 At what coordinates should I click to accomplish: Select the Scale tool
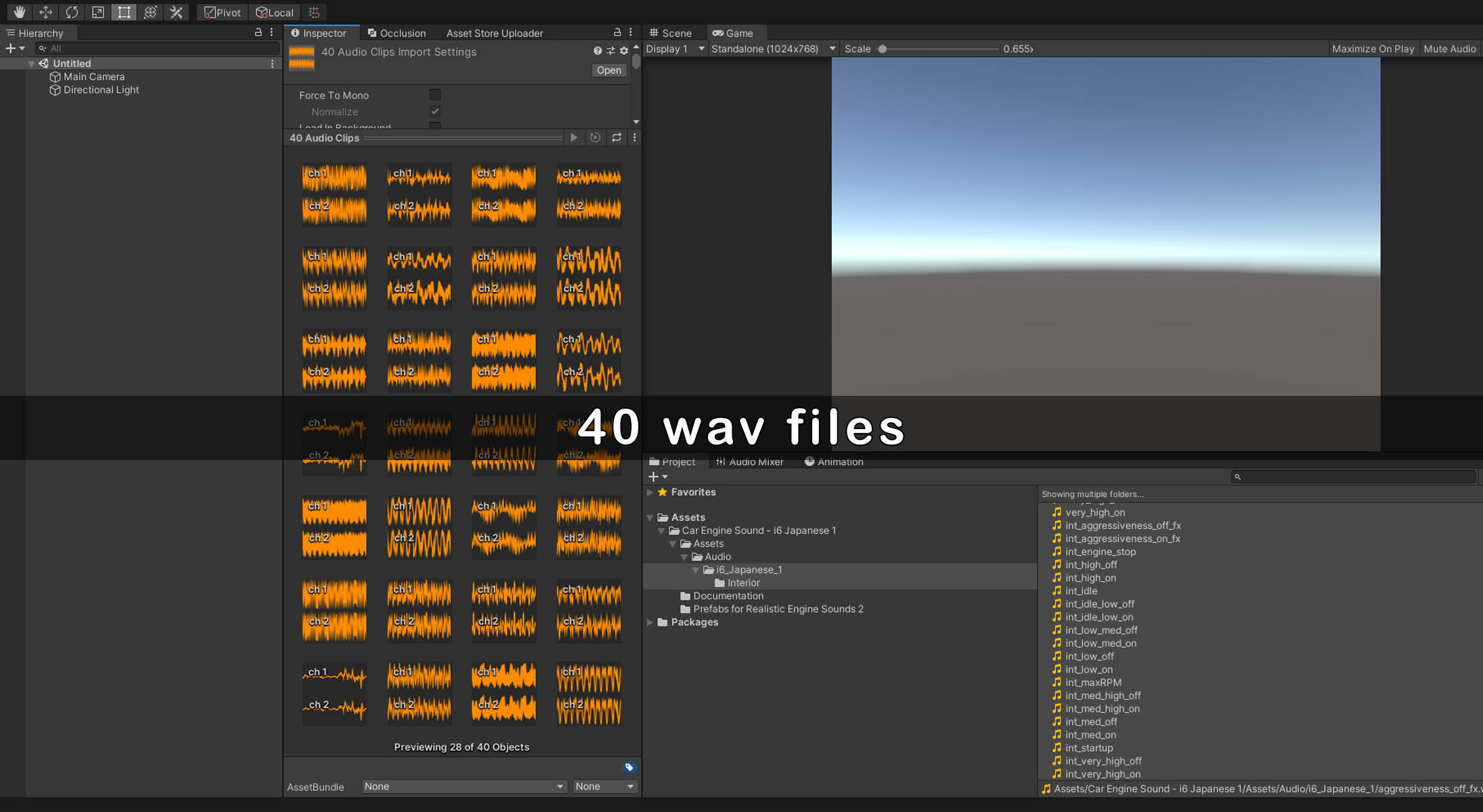(x=98, y=12)
